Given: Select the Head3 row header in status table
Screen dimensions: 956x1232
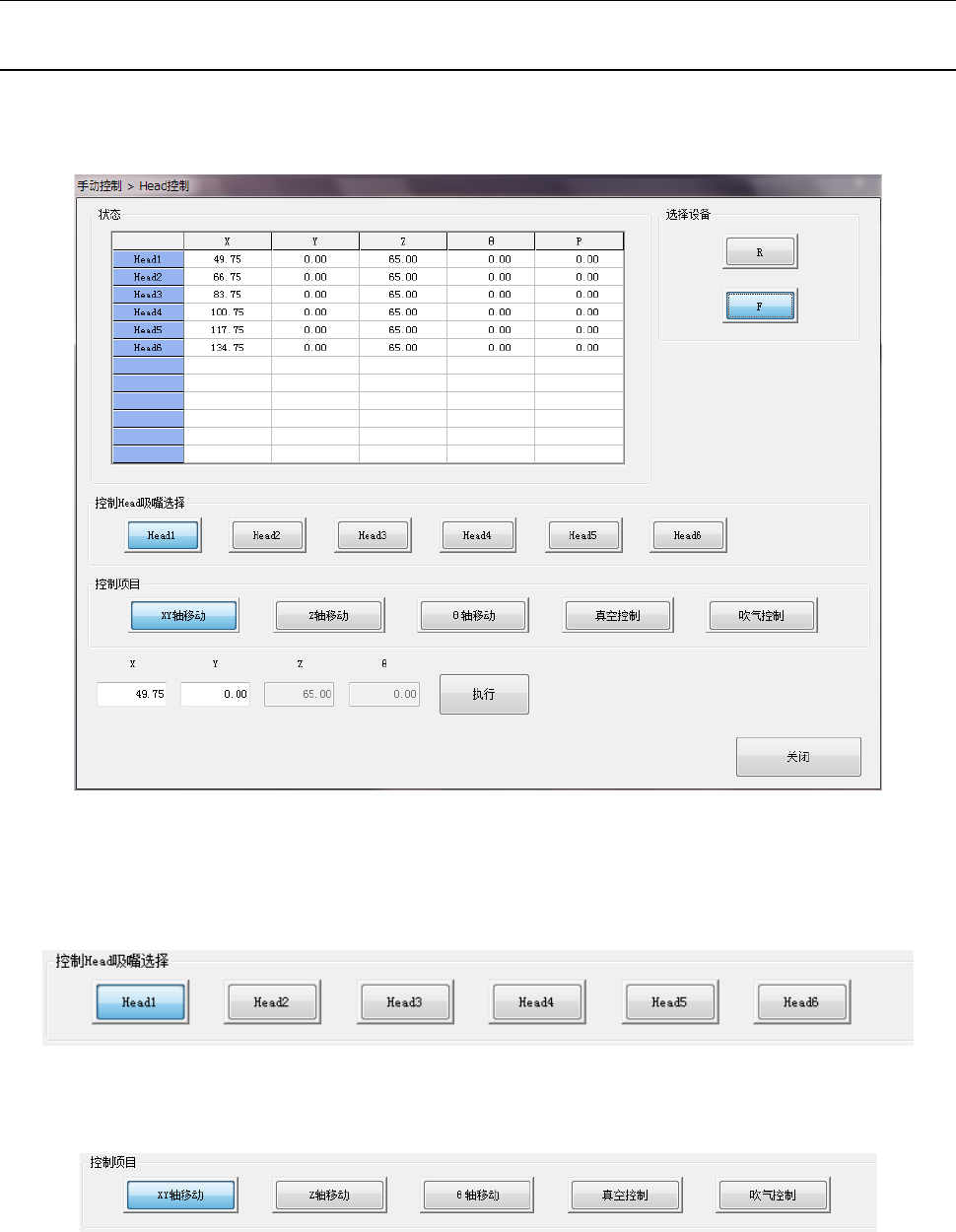Looking at the screenshot, I should tap(148, 295).
